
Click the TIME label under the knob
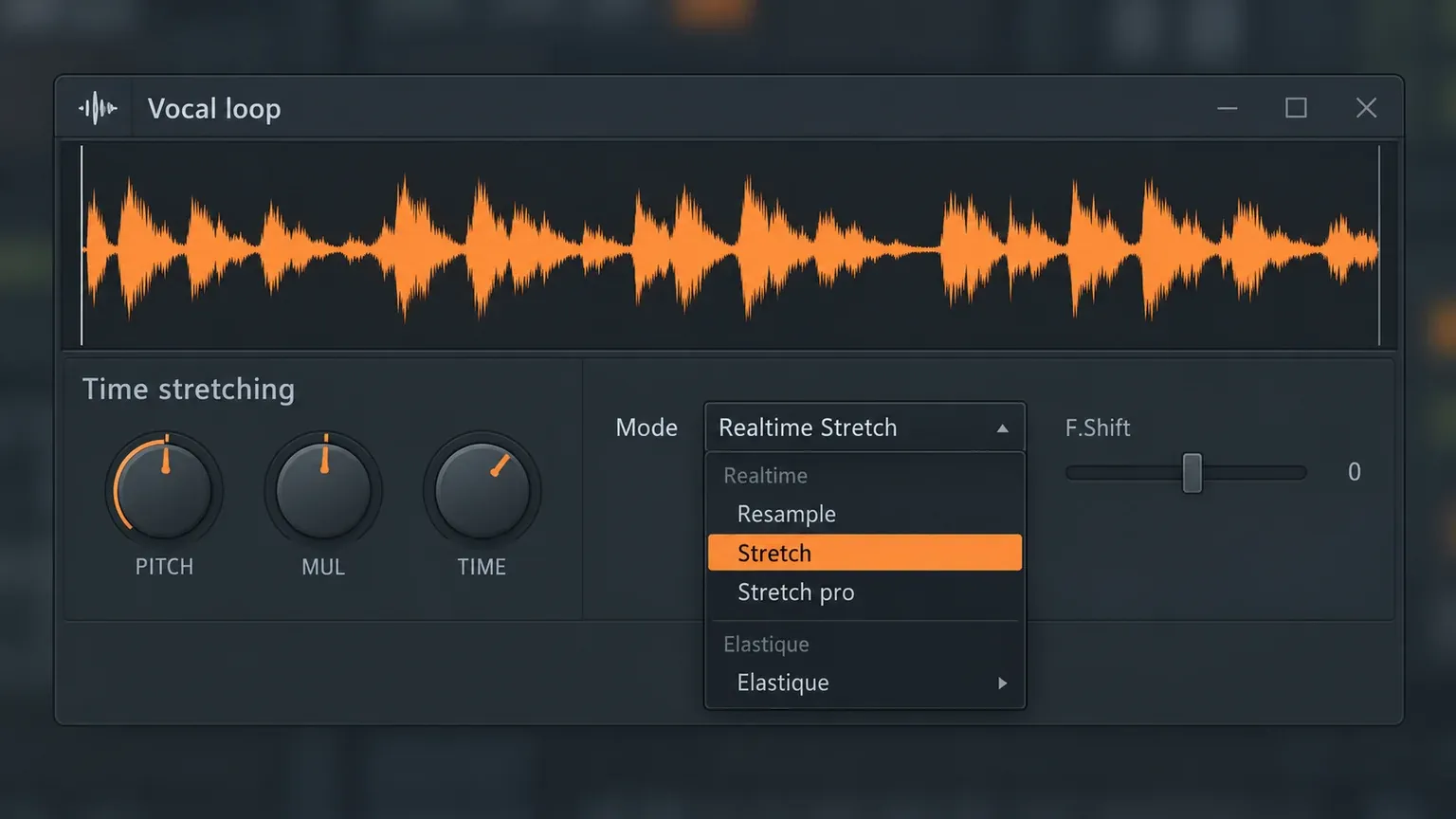482,567
